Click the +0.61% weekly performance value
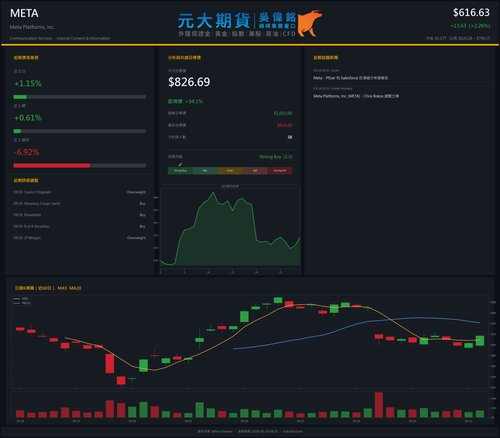 click(x=28, y=118)
